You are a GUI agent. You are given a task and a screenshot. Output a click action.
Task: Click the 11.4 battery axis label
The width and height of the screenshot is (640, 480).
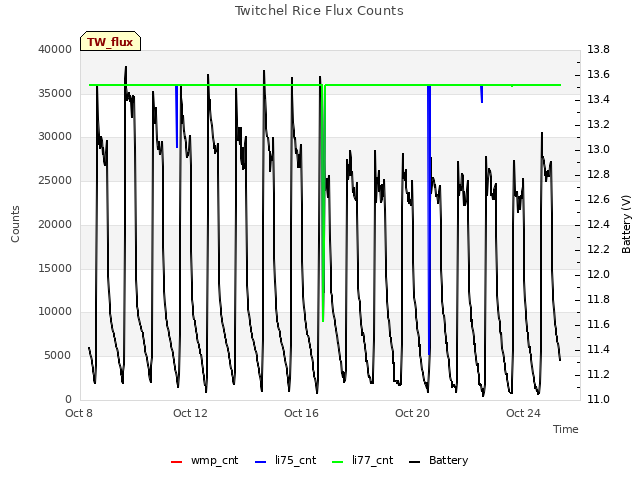598,349
